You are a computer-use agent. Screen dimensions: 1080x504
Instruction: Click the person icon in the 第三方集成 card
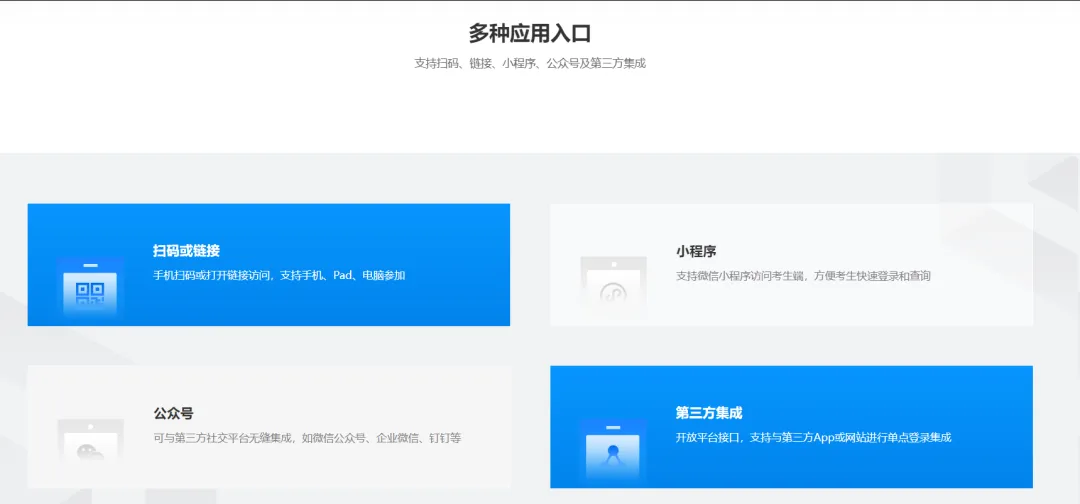[613, 453]
